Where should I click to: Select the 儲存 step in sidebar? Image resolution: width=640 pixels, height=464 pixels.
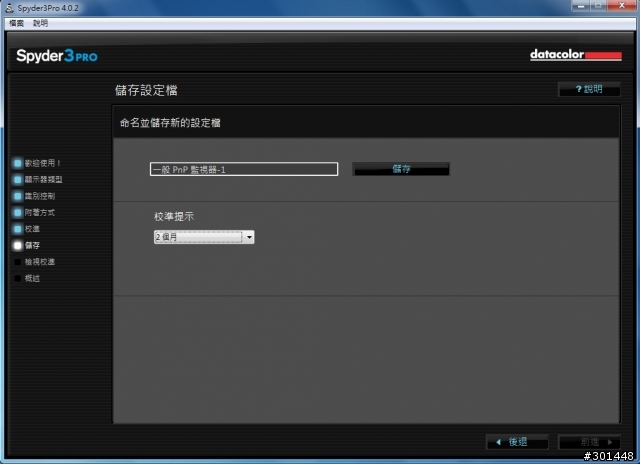pos(32,245)
